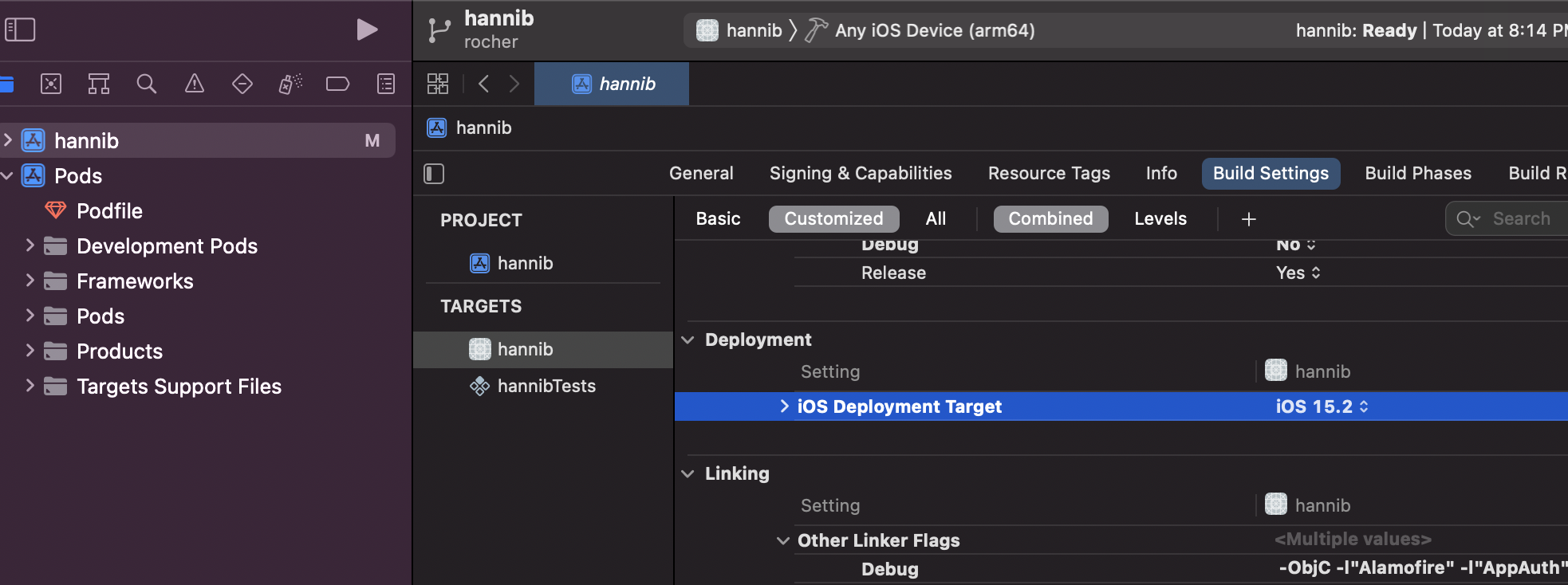The image size is (1568, 585).
Task: Collapse the Deployment section
Action: click(687, 340)
